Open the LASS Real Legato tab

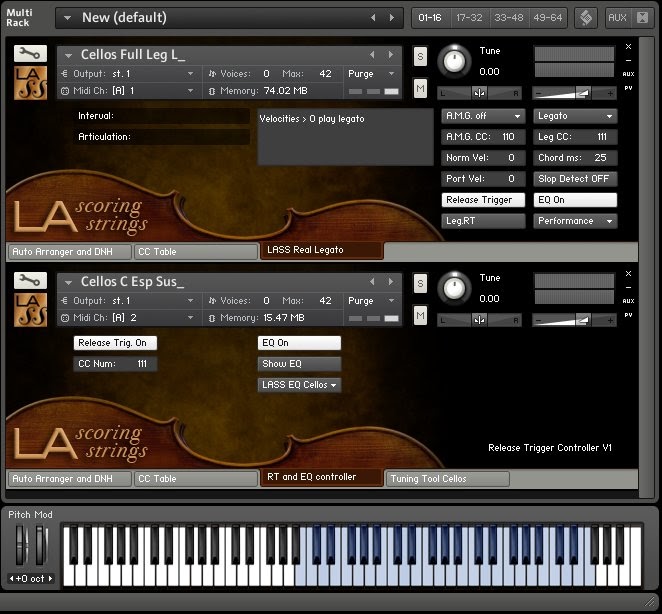pyautogui.click(x=322, y=250)
